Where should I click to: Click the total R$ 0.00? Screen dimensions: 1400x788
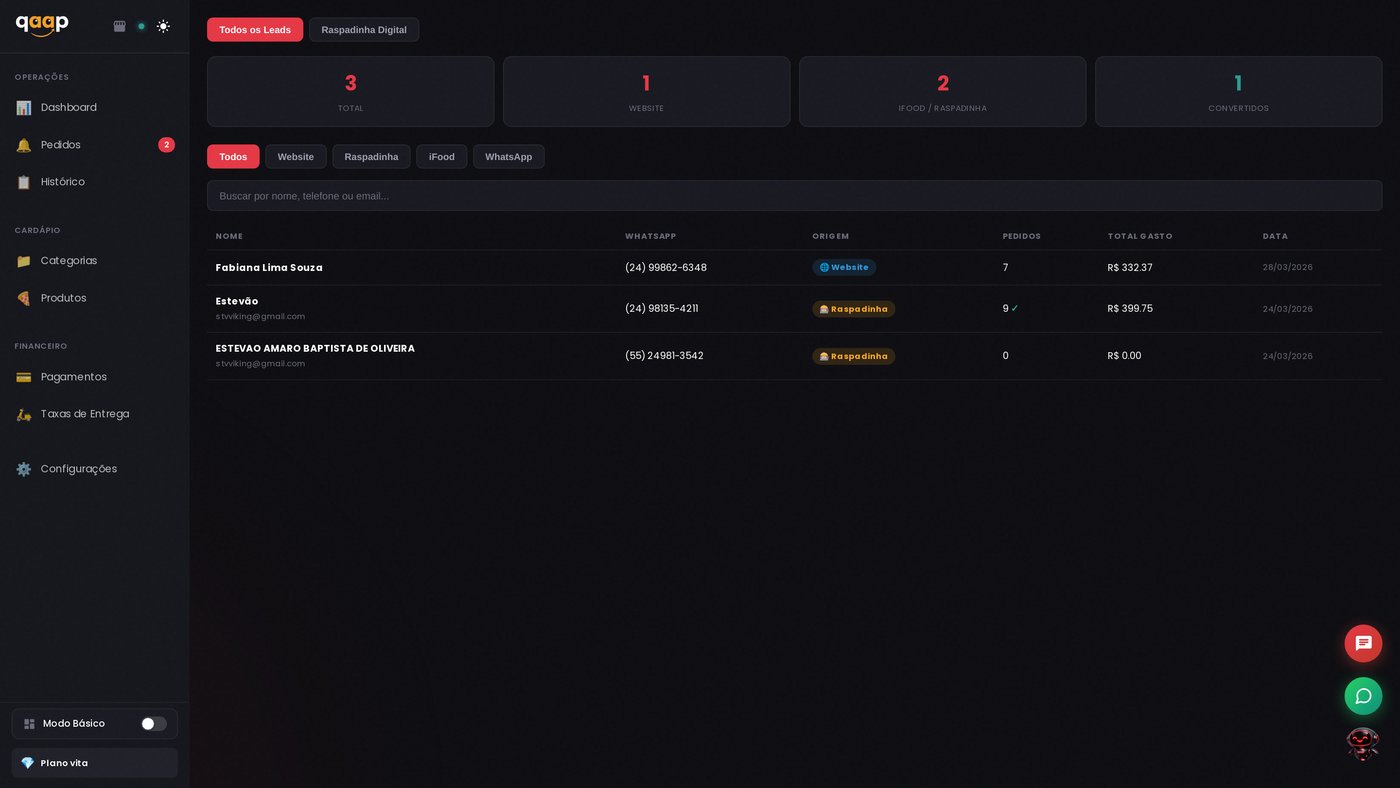click(1124, 356)
